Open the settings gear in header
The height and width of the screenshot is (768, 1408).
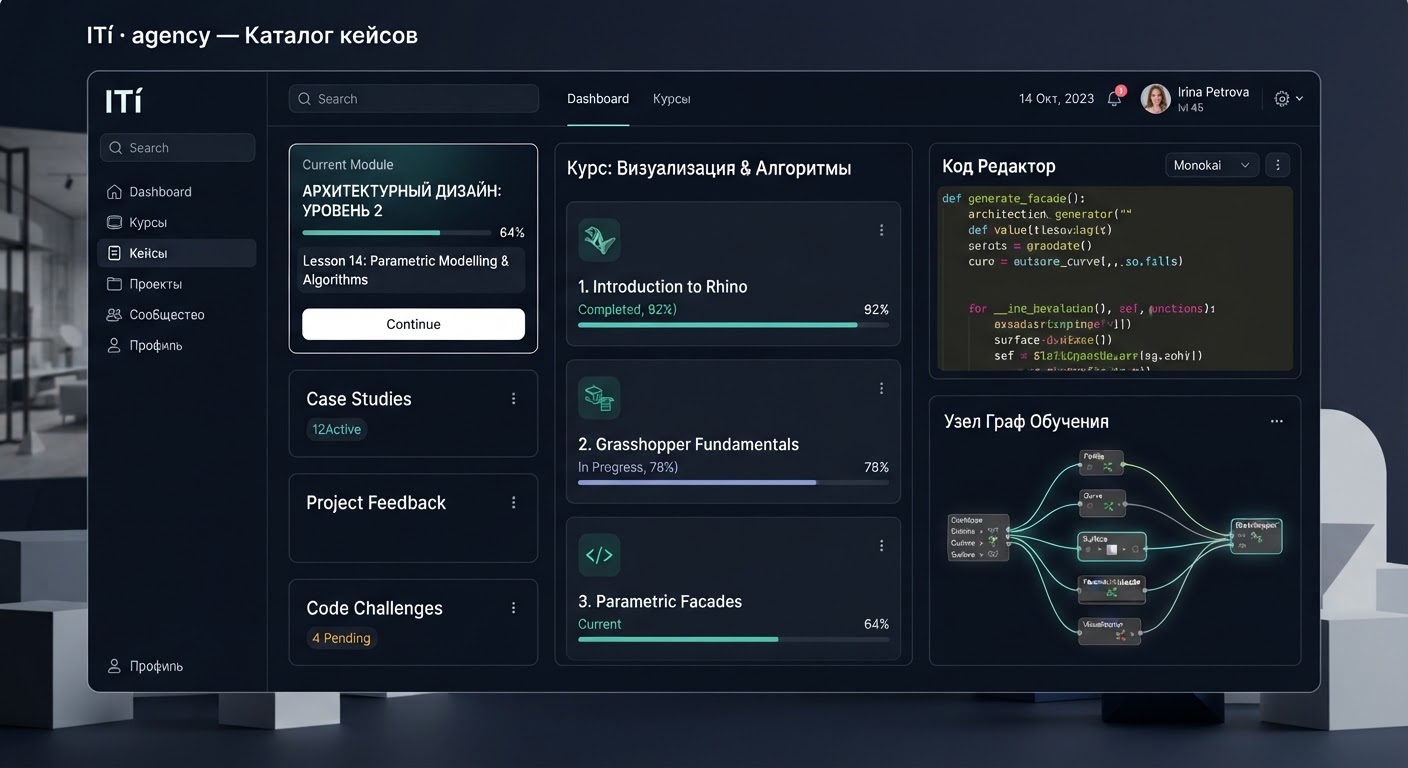click(1282, 99)
